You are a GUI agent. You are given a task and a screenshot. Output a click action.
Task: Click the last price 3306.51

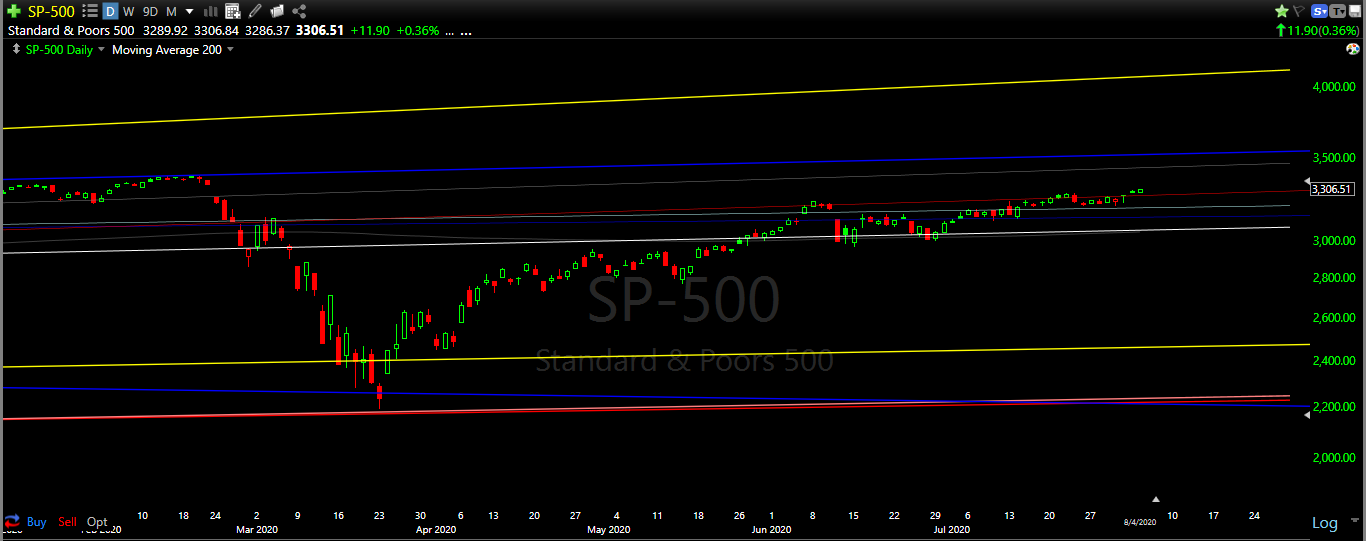[319, 30]
